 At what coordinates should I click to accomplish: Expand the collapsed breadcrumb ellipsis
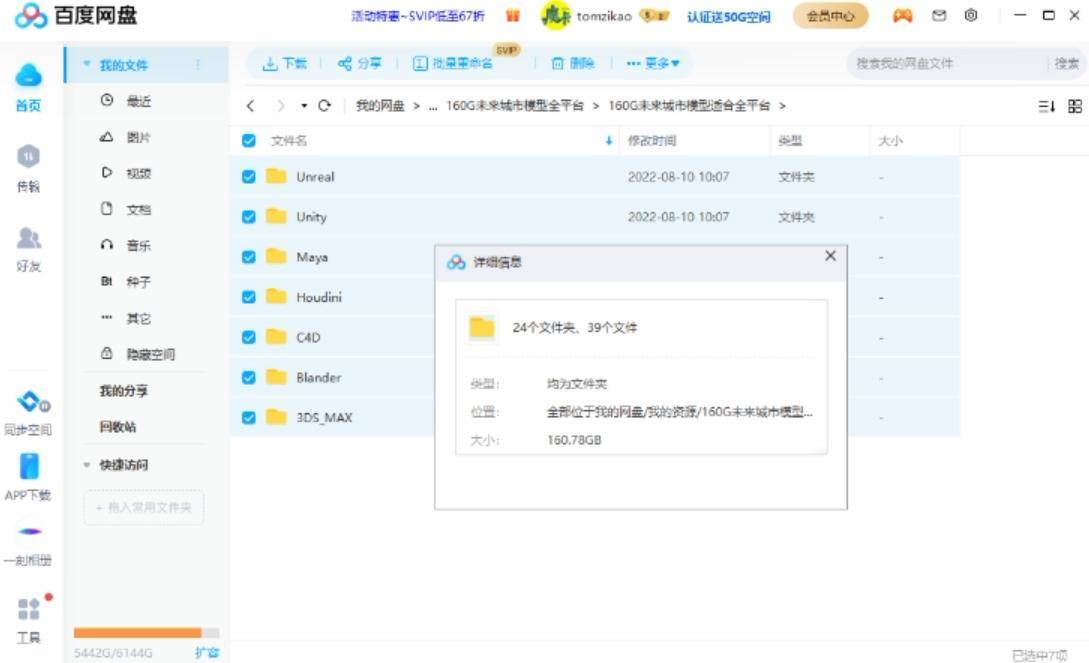433,106
